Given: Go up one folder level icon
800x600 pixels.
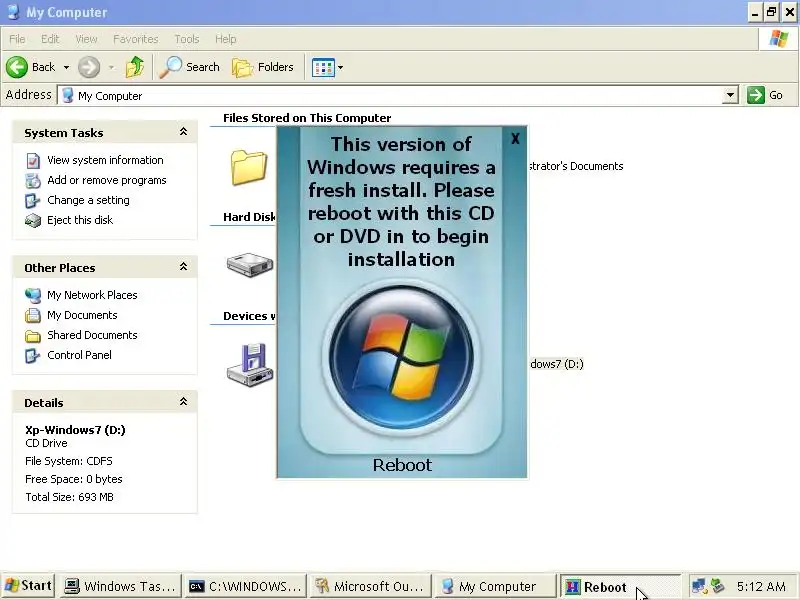Looking at the screenshot, I should coord(135,67).
